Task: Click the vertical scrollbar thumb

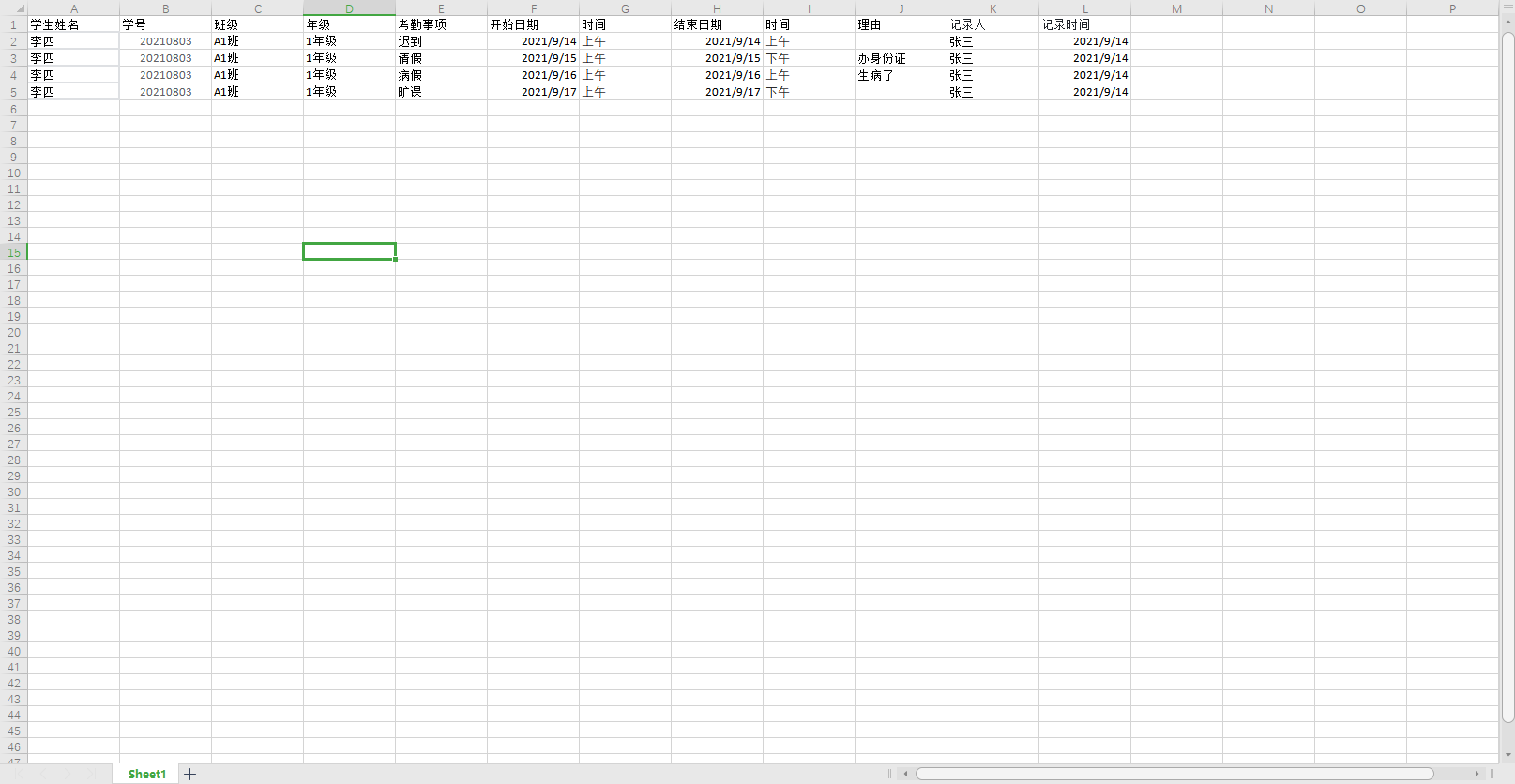Action: pos(1507,378)
